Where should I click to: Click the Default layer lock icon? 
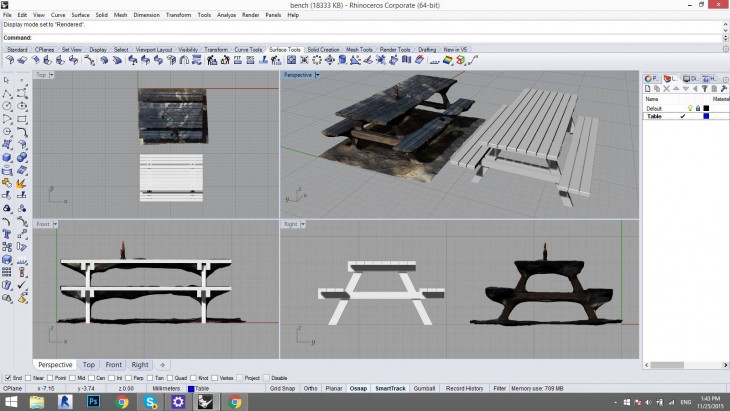697,108
